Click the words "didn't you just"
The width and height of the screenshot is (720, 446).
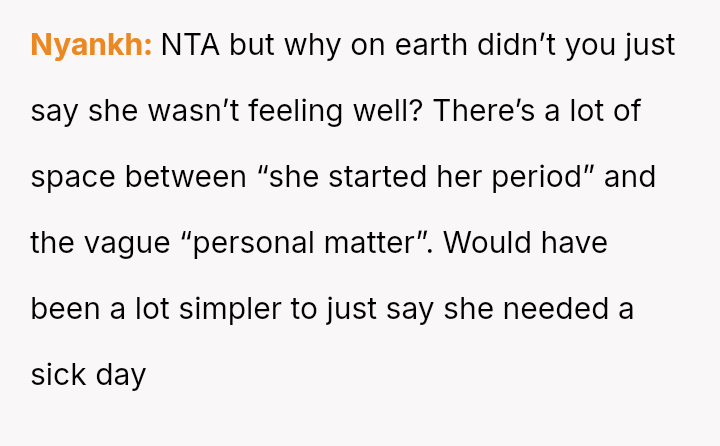[576, 45]
